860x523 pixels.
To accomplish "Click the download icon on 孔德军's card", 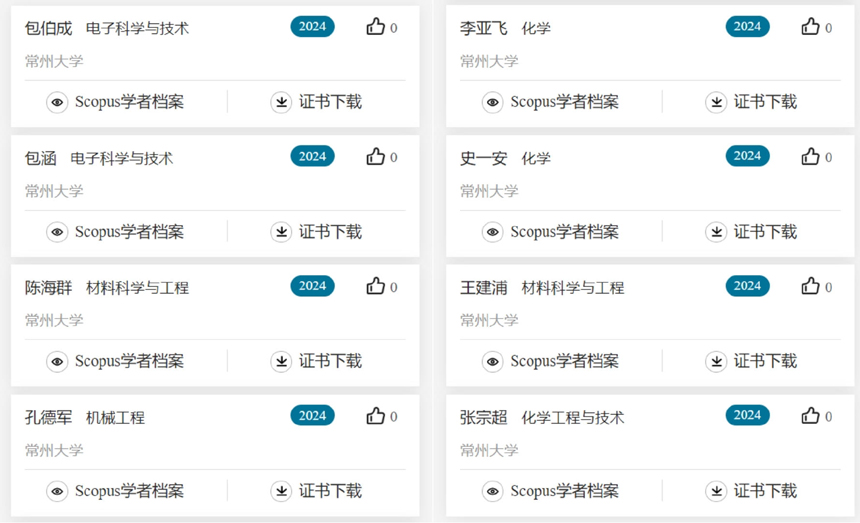I will [x=282, y=491].
